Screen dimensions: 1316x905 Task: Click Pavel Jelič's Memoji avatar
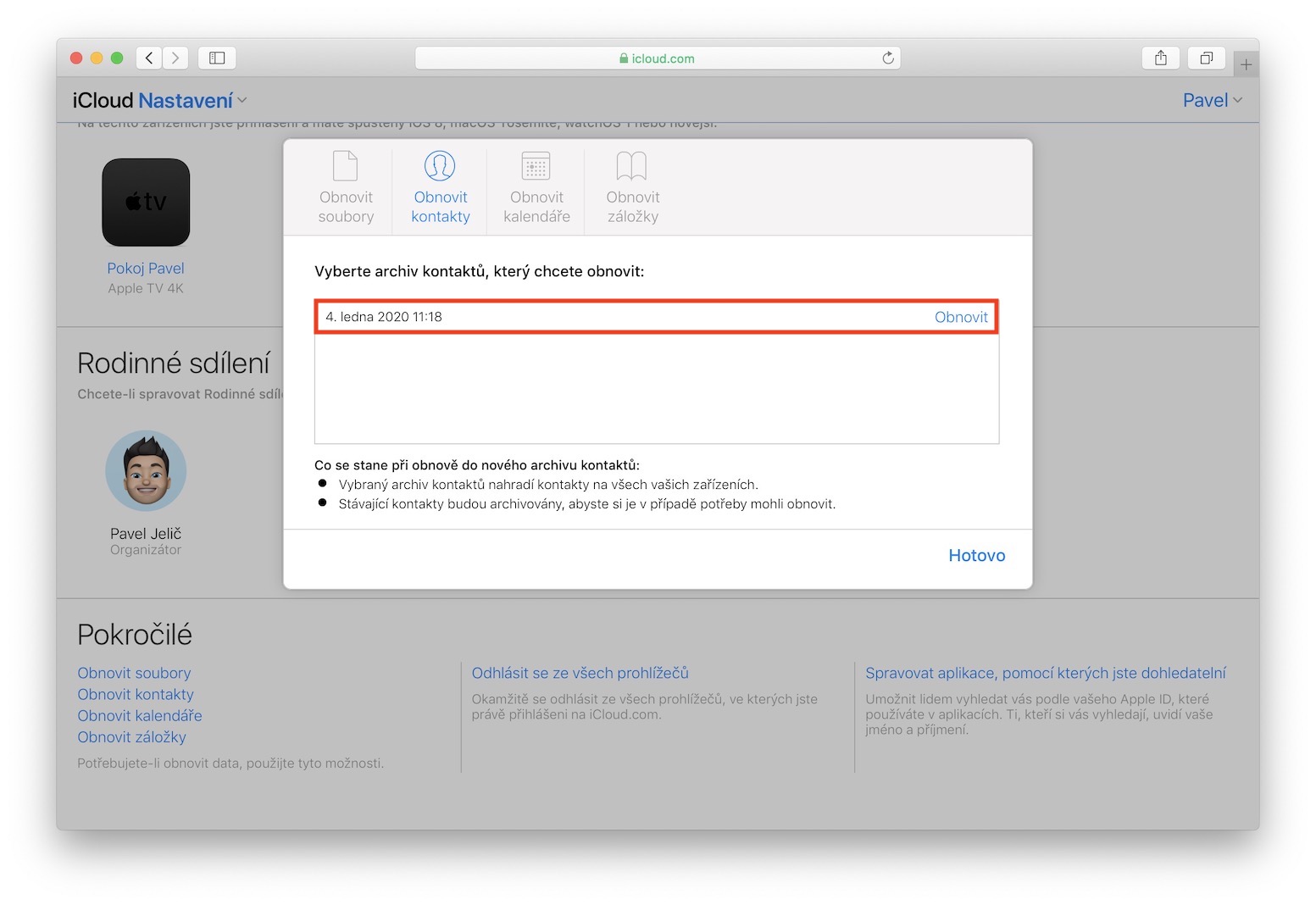click(x=146, y=471)
